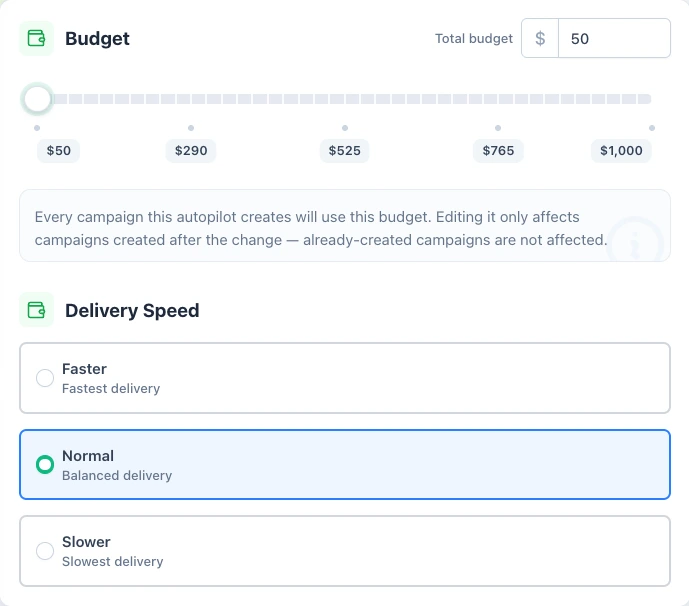Choose the $525 budget preset

pos(344,151)
